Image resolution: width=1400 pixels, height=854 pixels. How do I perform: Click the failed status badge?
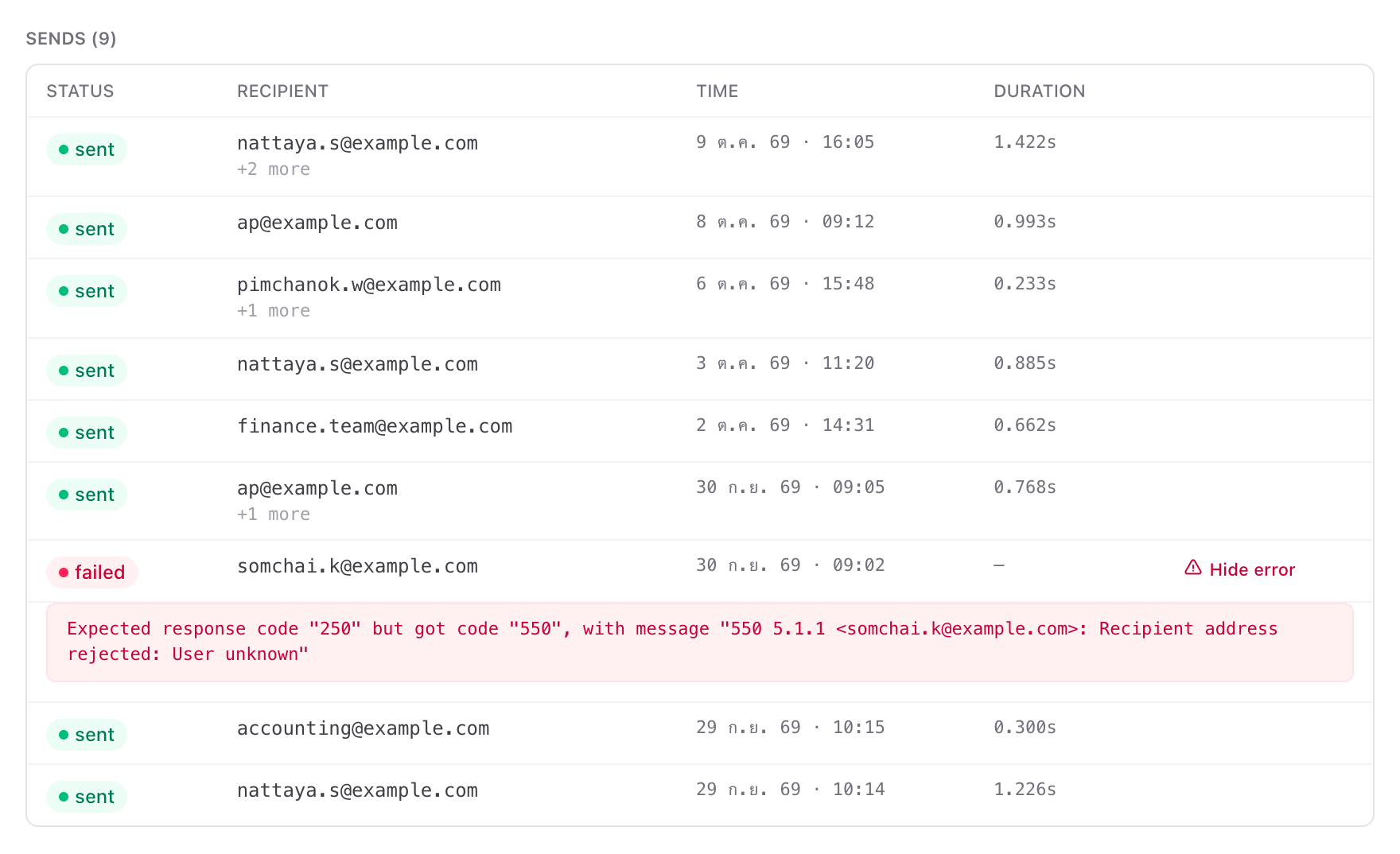[x=92, y=573]
